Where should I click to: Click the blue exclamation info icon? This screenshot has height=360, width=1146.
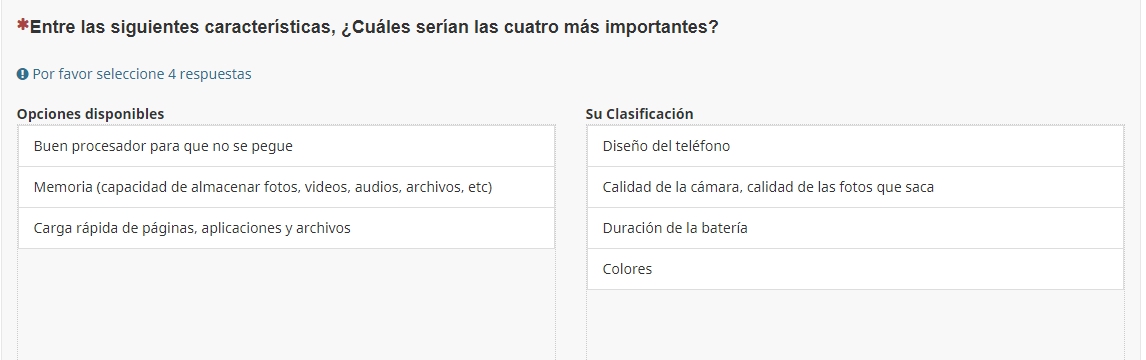point(23,74)
